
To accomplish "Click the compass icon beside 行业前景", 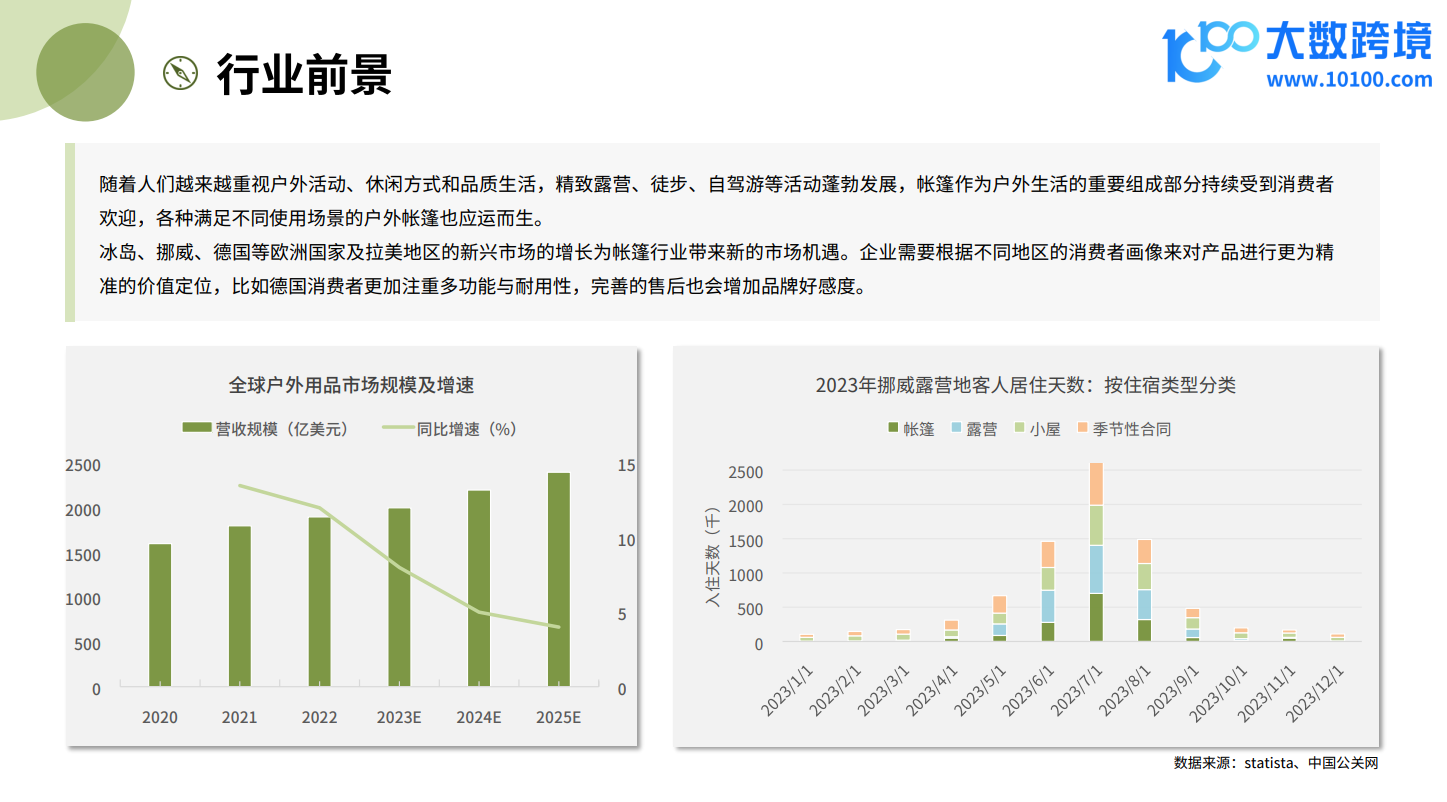I will click(180, 73).
